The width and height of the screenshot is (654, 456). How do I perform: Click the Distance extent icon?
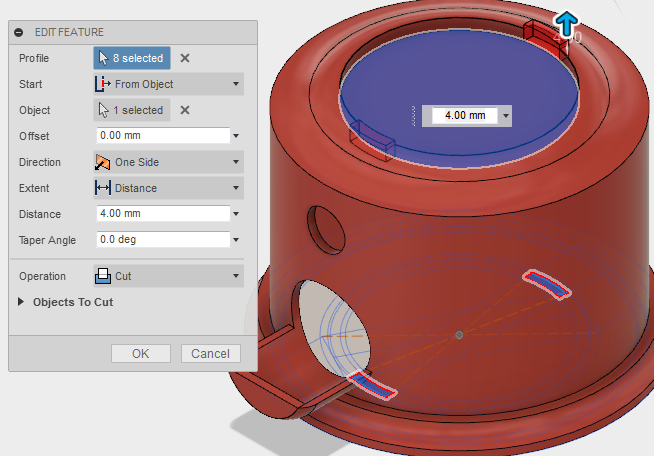(x=103, y=188)
